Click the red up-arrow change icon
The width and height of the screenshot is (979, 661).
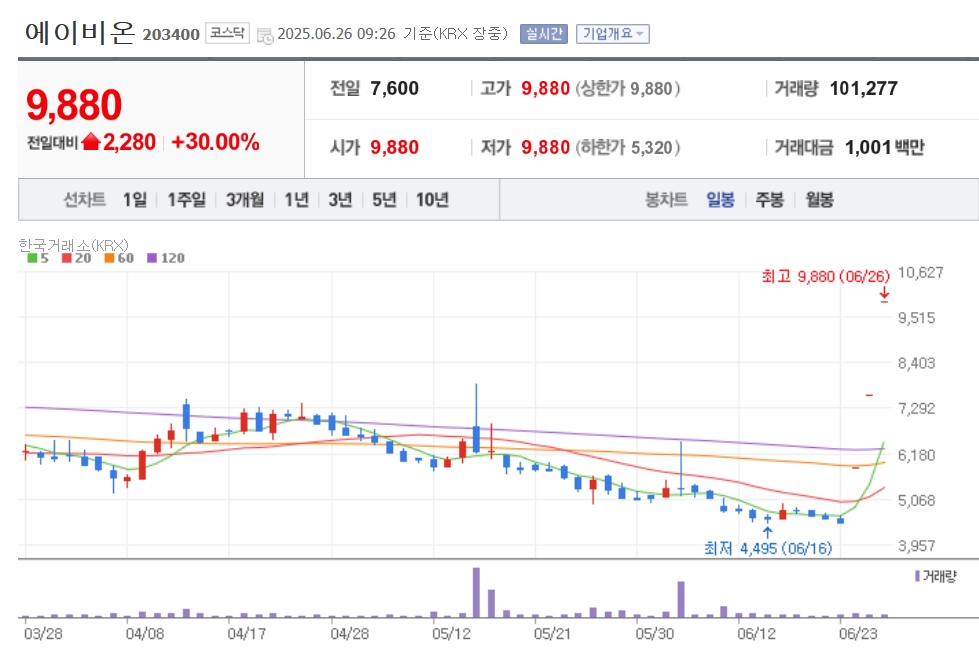(x=91, y=142)
